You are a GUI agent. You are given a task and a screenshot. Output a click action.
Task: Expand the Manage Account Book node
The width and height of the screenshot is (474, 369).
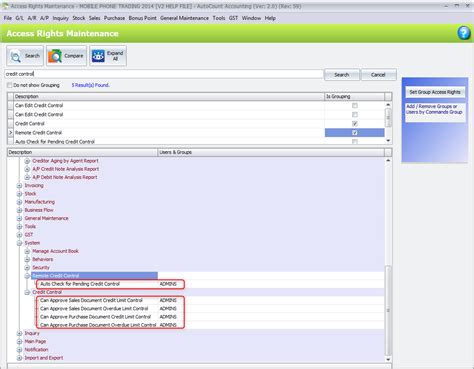27,251
